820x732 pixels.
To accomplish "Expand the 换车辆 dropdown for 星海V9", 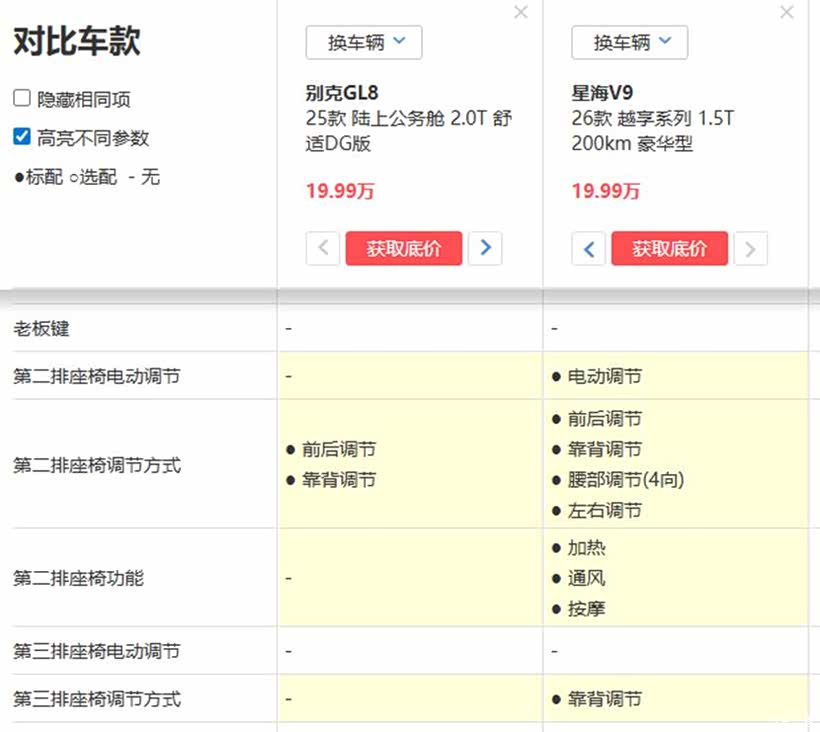I will 630,43.
